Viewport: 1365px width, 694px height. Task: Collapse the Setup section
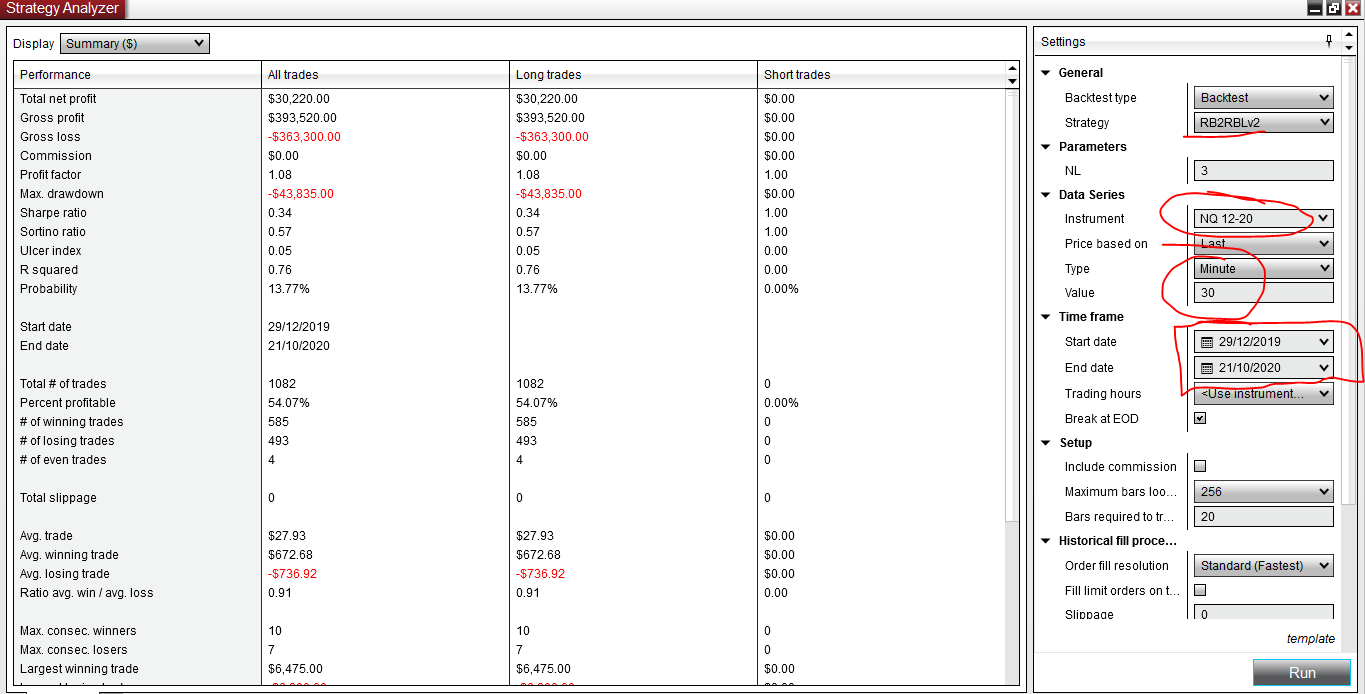tap(1047, 443)
